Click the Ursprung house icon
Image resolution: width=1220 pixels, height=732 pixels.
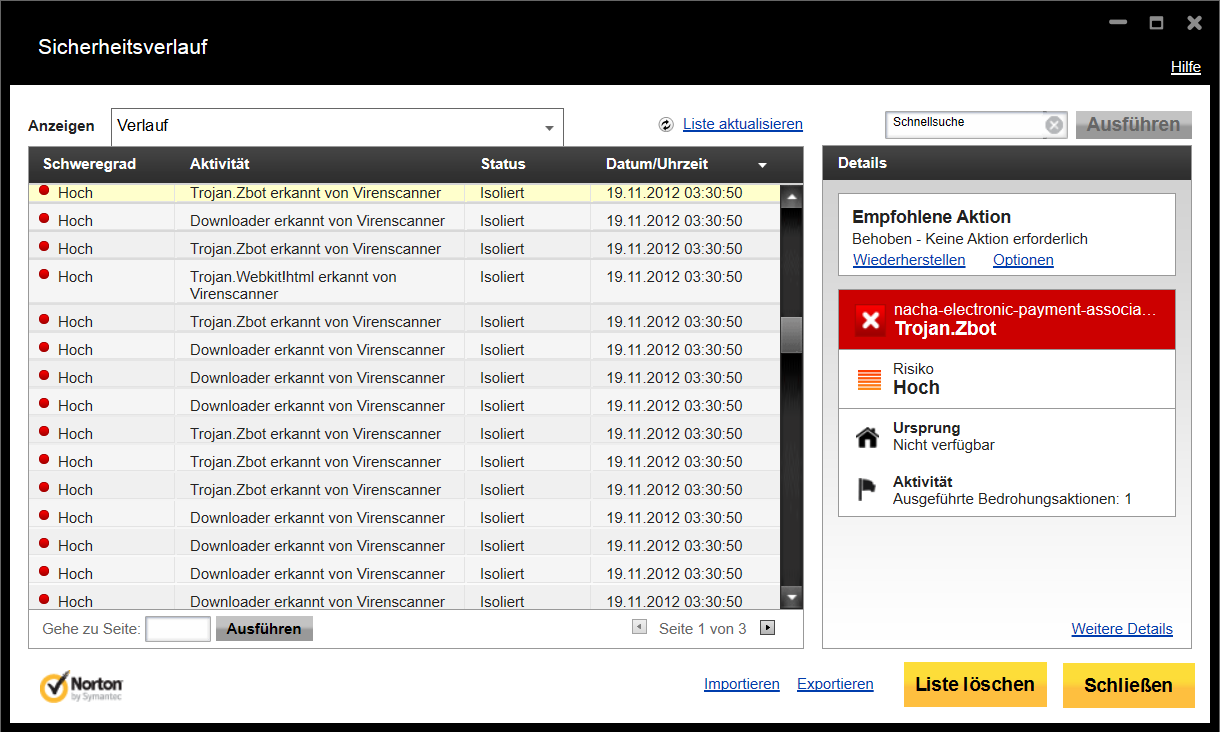(x=868, y=437)
